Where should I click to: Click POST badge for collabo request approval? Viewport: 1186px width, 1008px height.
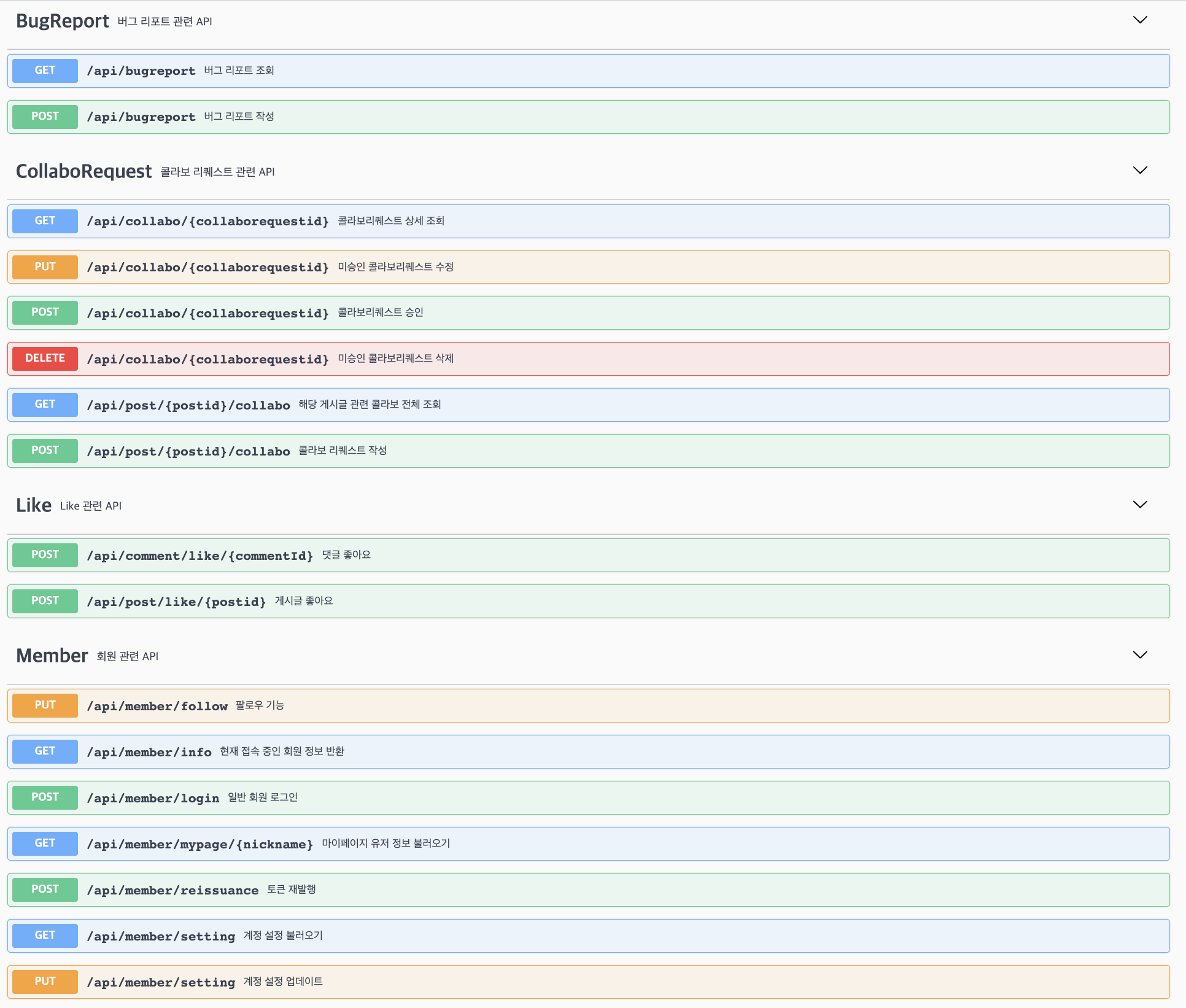coord(45,312)
